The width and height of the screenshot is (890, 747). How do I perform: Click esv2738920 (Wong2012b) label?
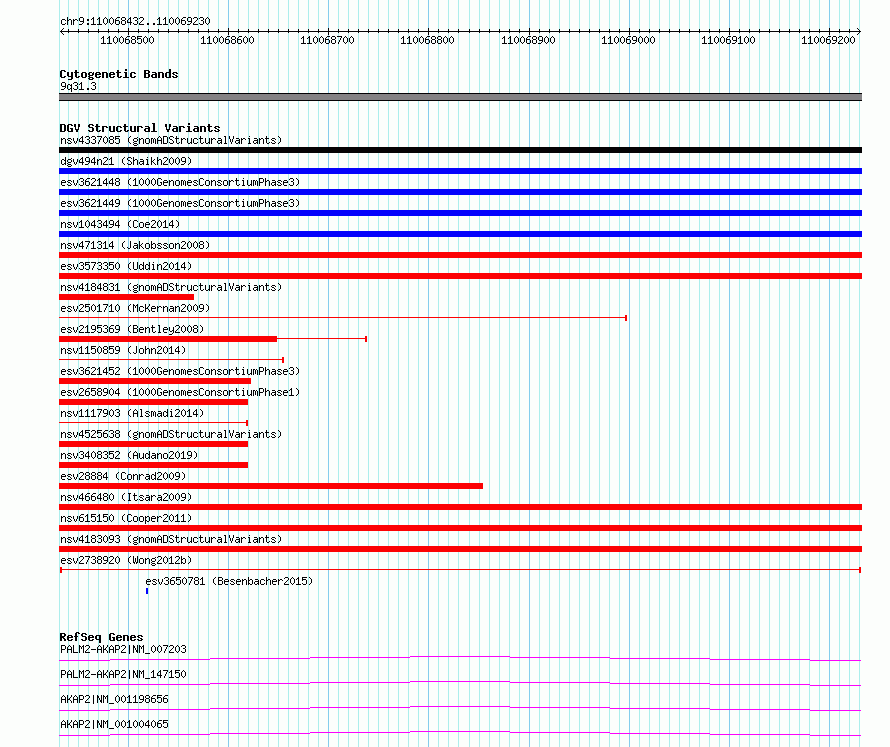[126, 560]
